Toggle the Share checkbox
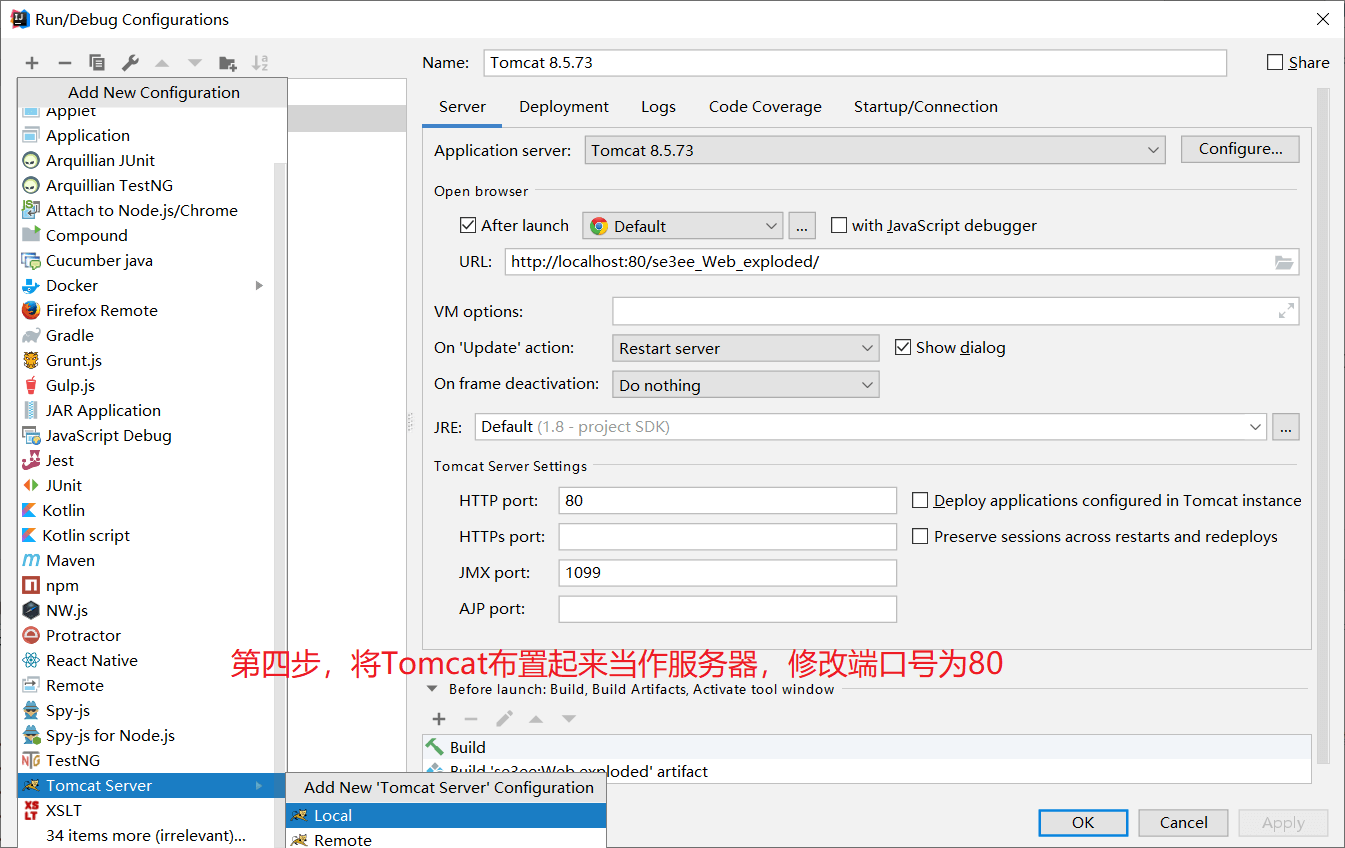 pos(1275,62)
